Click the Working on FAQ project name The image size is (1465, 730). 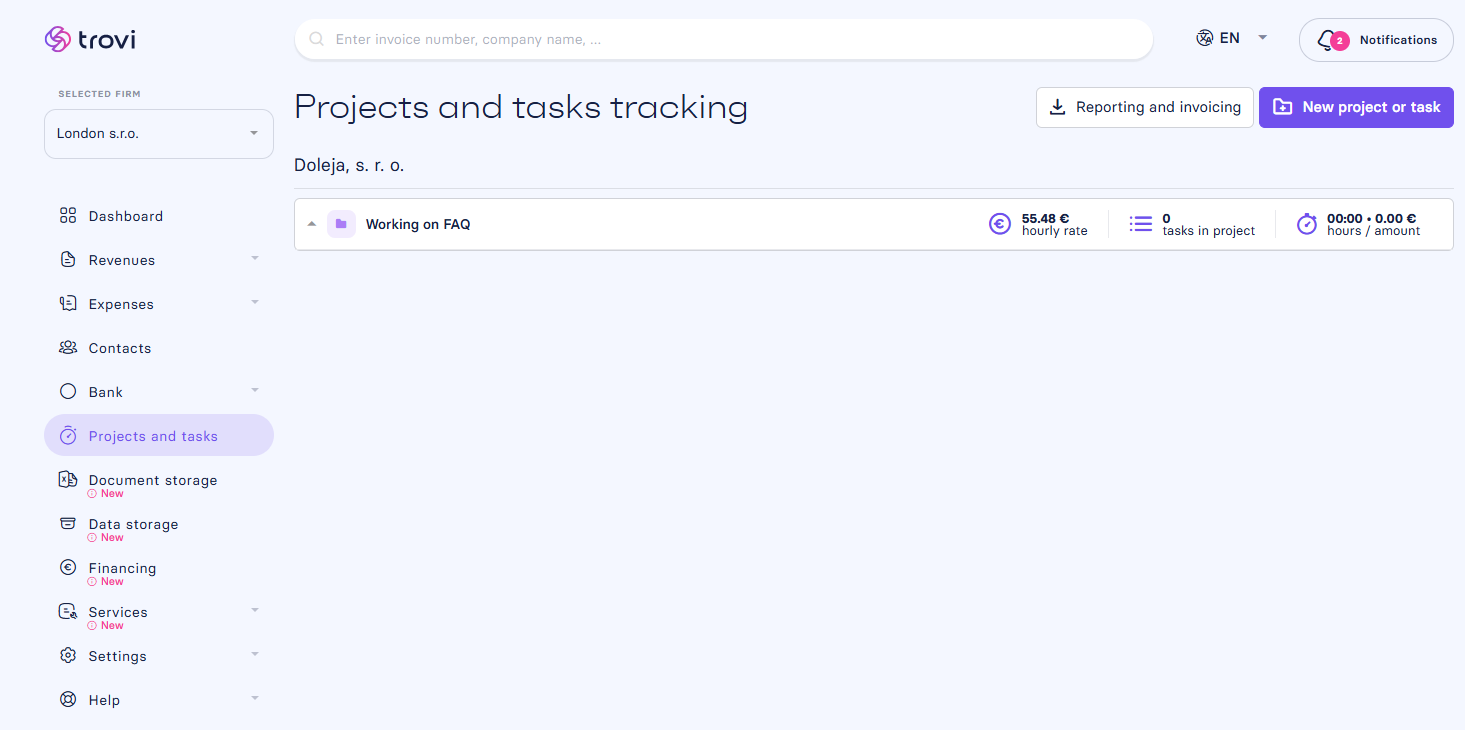[418, 224]
